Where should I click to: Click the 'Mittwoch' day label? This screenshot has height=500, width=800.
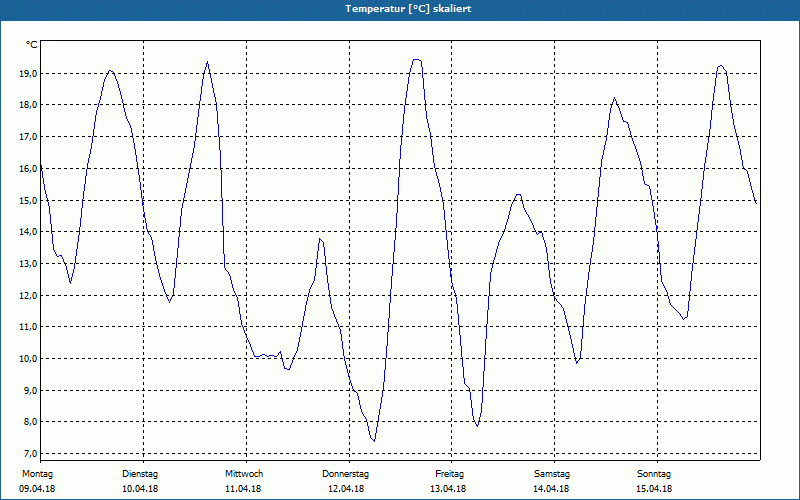click(244, 474)
